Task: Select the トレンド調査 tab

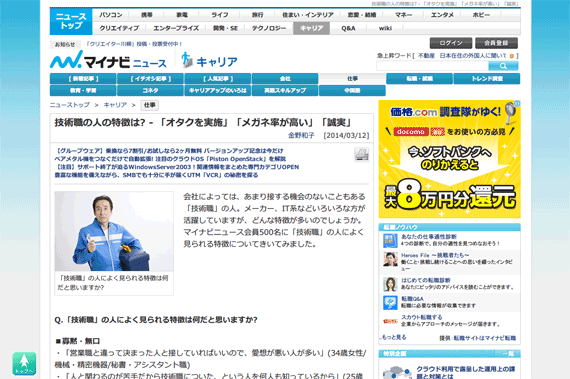Action: coord(487,78)
